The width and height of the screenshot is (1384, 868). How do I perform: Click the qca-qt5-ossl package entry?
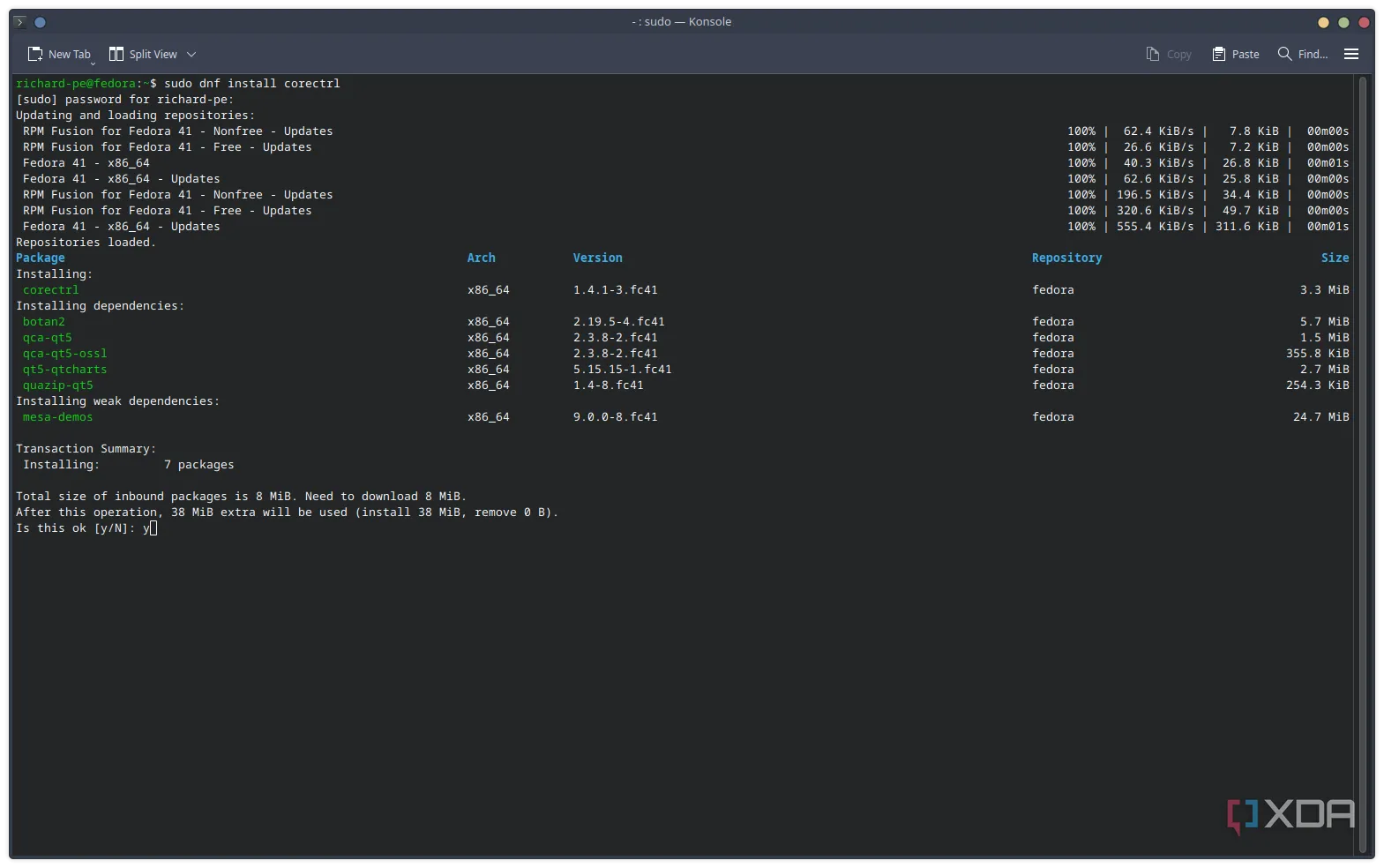point(64,354)
